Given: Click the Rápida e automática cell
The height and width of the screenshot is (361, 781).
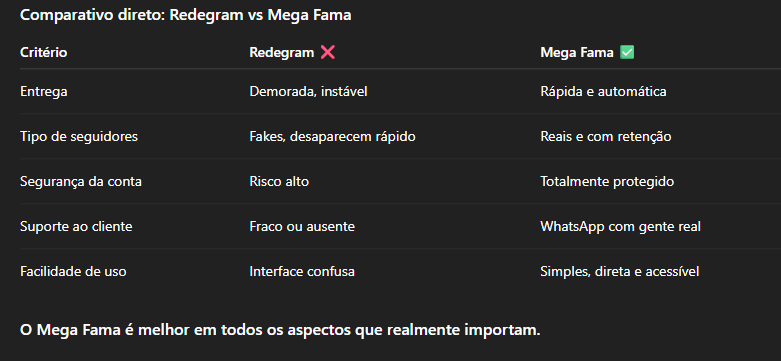Looking at the screenshot, I should (603, 92).
